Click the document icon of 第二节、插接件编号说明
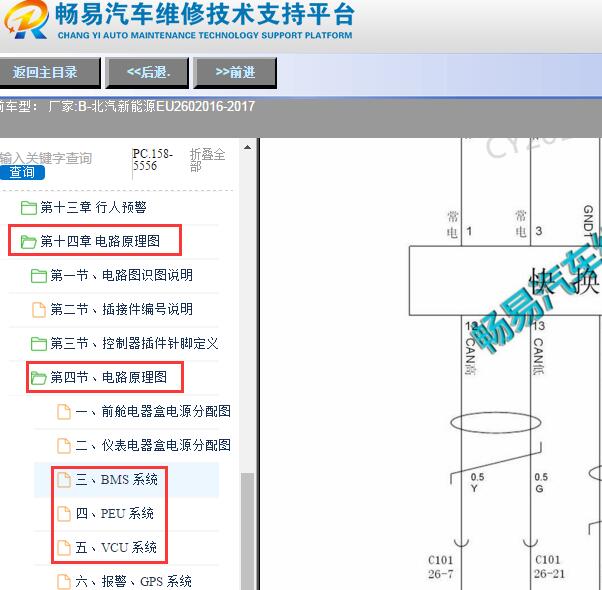This screenshot has width=602, height=590. click(38, 310)
